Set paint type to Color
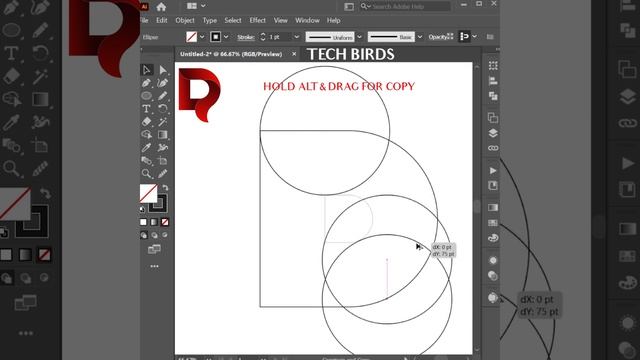This screenshot has height=360, width=640. pyautogui.click(x=143, y=222)
